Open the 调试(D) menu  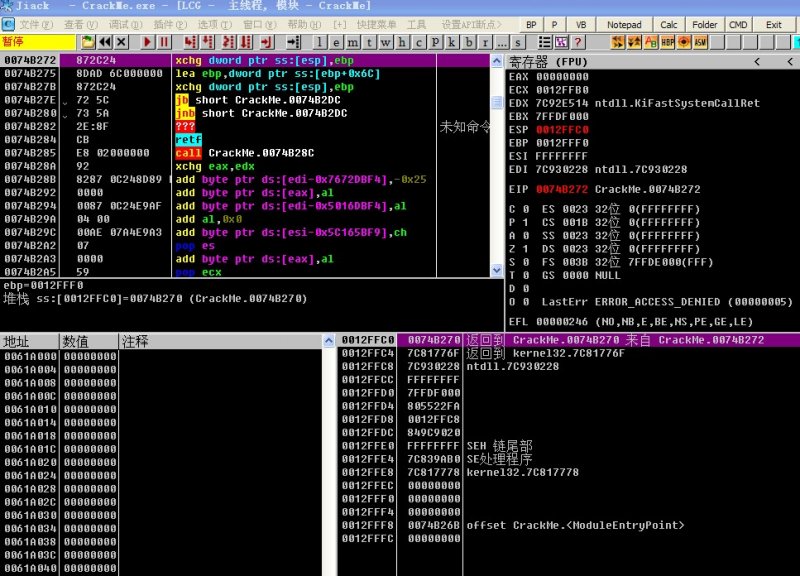(125, 24)
